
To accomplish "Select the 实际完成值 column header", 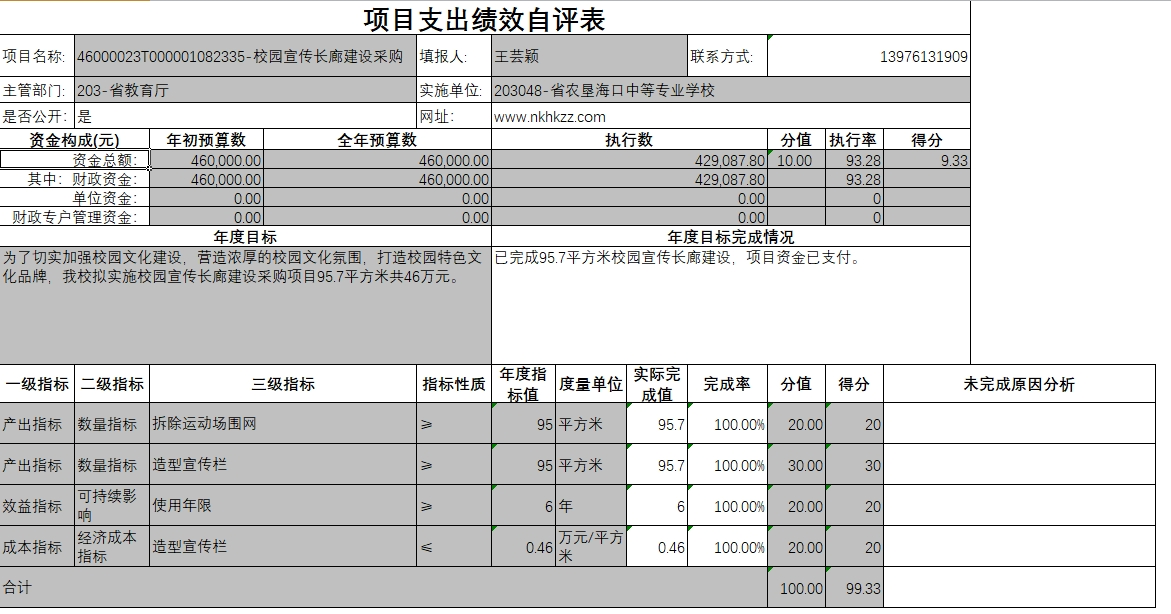I will (657, 384).
